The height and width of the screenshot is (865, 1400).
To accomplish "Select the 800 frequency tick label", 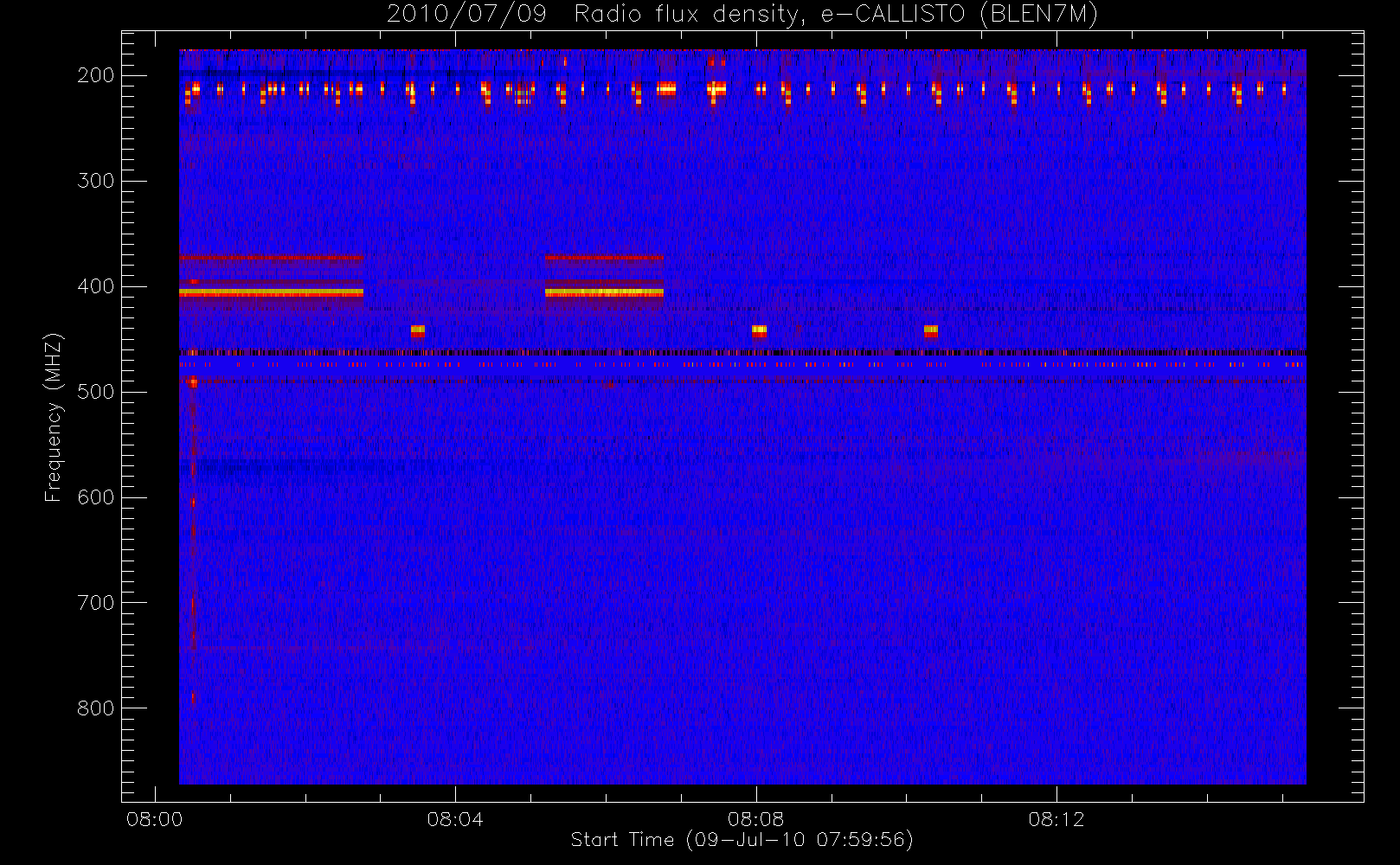I will [95, 708].
